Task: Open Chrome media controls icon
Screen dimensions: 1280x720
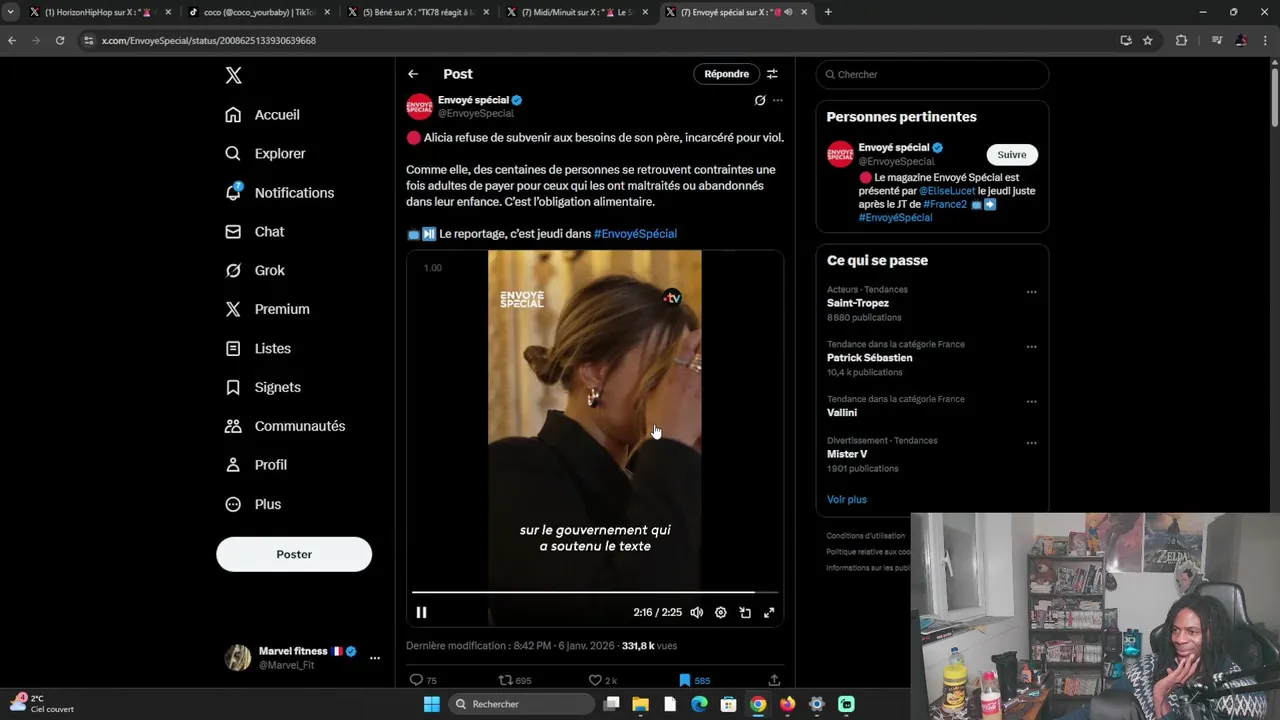Action: [1217, 41]
